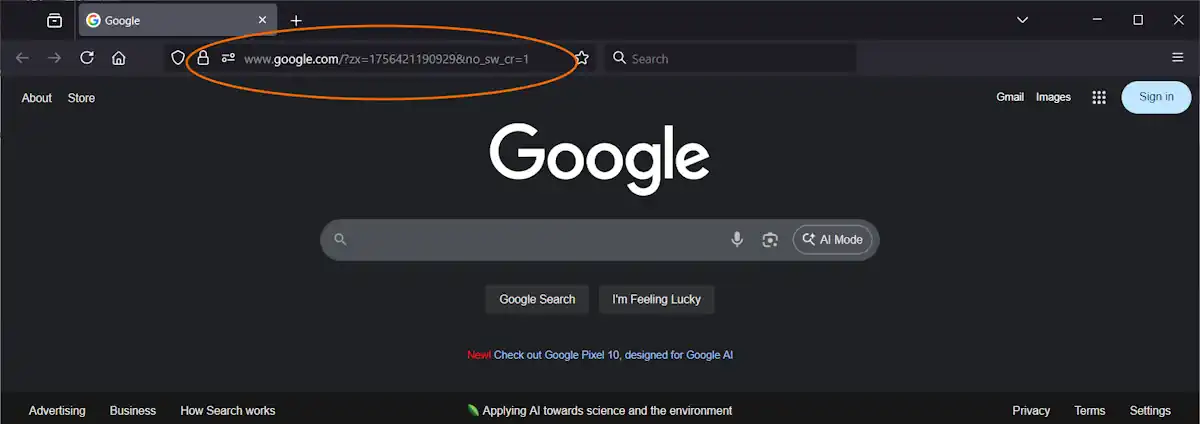Click the browser toolbar Search box

730,59
